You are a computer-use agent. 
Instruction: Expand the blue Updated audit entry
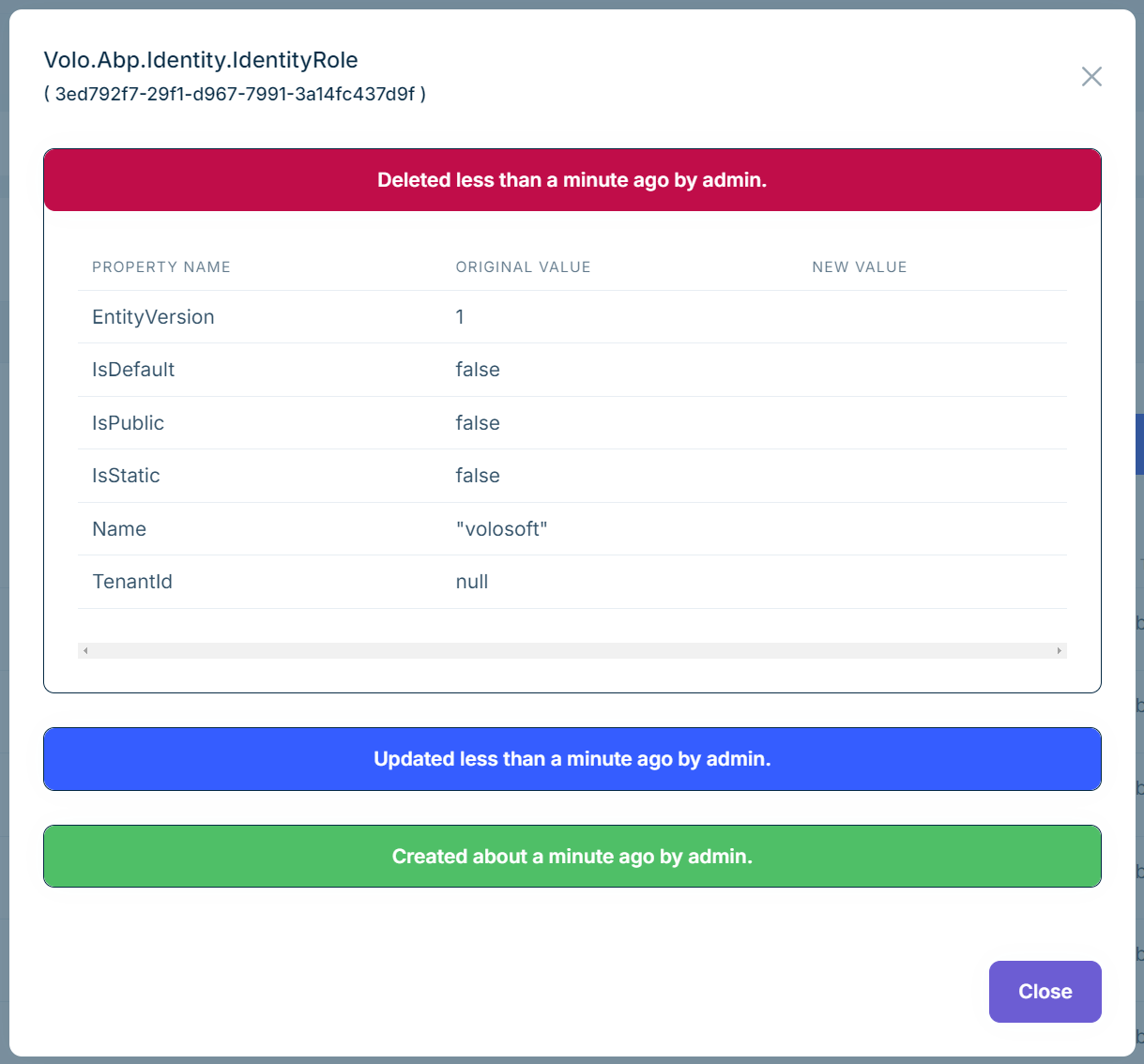[x=572, y=759]
